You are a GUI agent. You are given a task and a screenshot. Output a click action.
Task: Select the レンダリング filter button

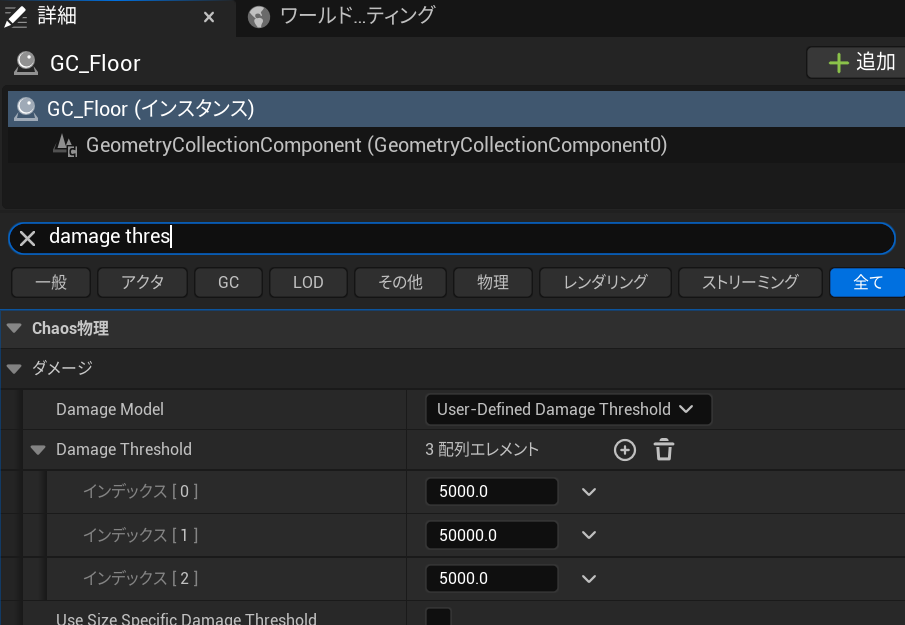(605, 283)
